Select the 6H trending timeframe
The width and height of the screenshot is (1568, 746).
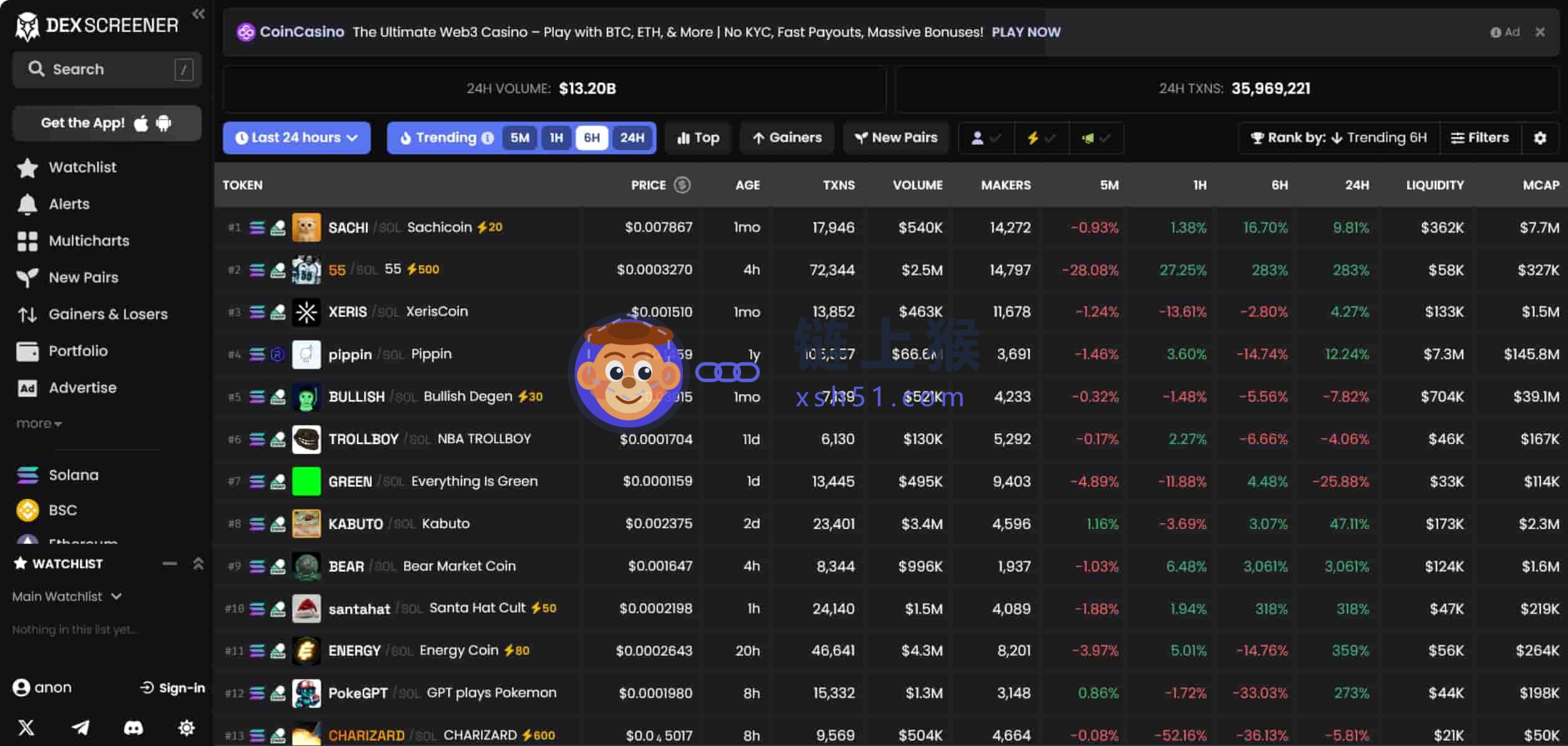(592, 138)
